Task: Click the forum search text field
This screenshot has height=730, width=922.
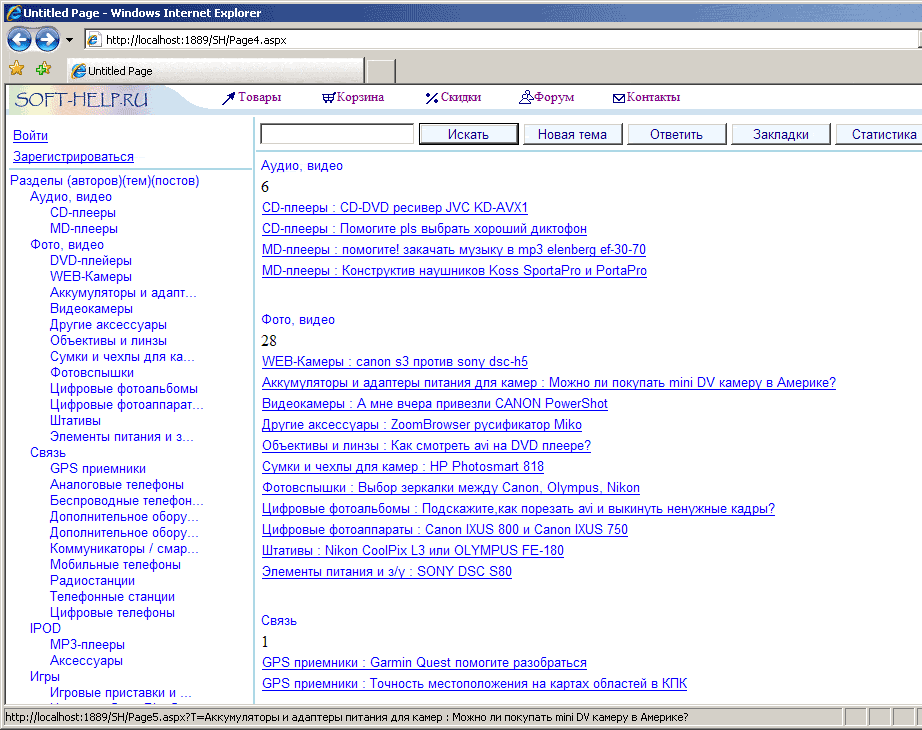Action: point(337,134)
